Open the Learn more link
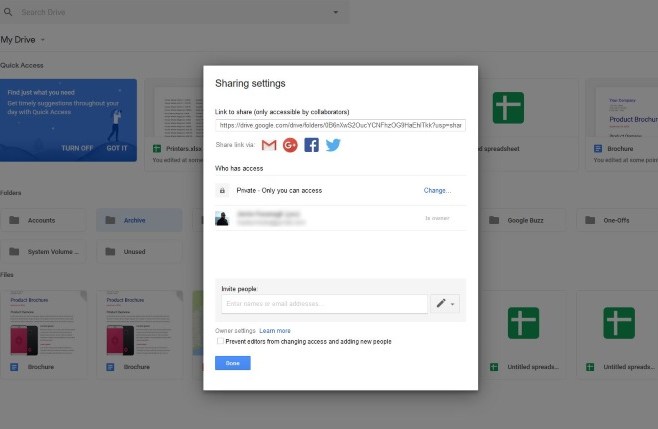 point(275,331)
